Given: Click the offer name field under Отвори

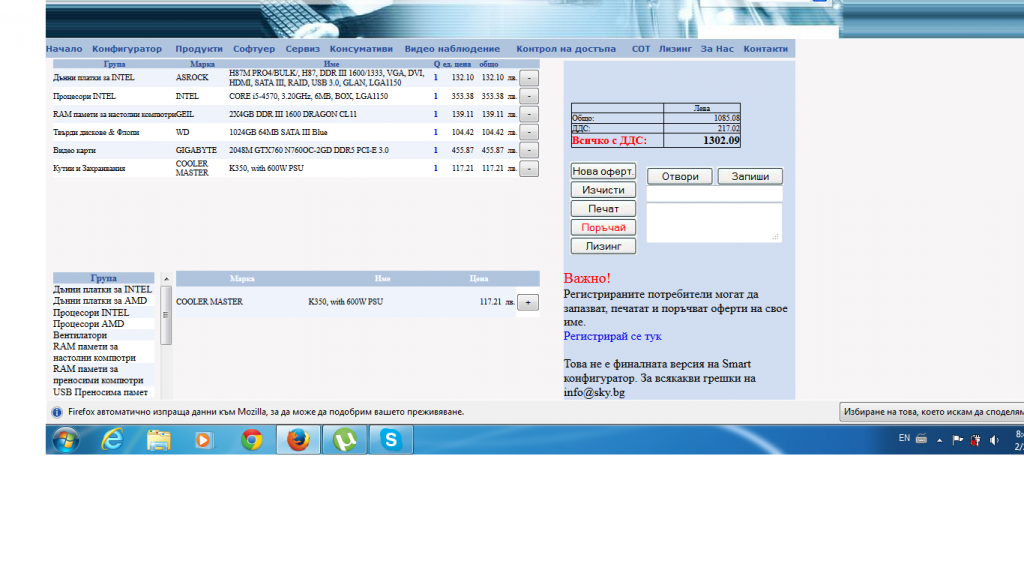Looking at the screenshot, I should (714, 194).
